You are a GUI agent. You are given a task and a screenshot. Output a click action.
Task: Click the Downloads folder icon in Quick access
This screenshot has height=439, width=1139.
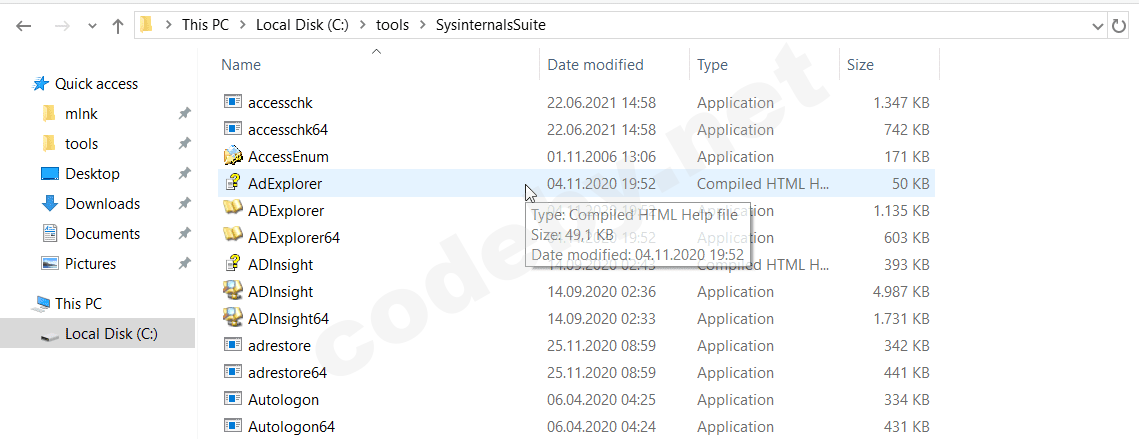pyautogui.click(x=50, y=203)
